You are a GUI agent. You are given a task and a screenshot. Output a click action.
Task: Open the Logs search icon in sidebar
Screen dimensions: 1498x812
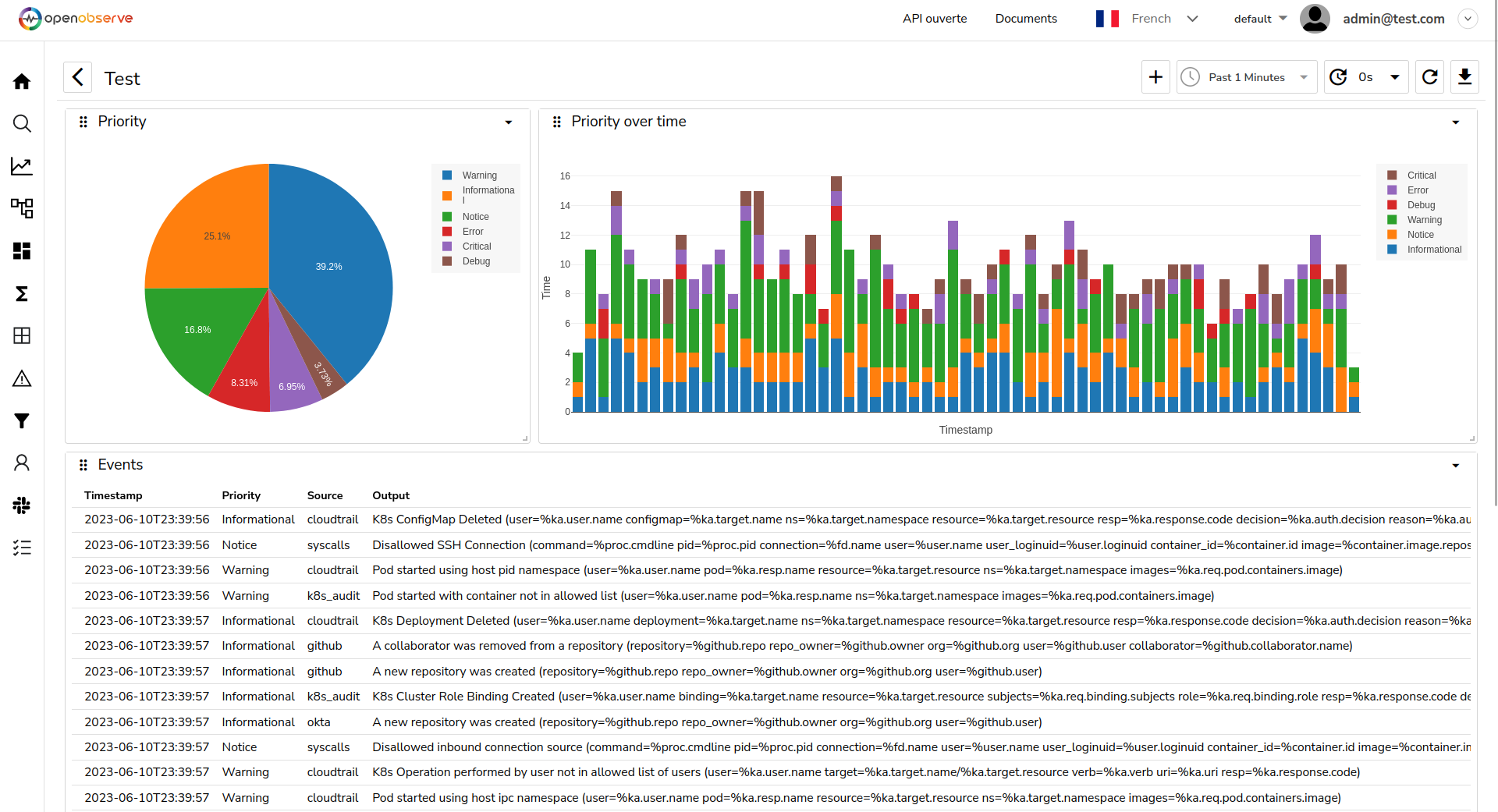22,123
